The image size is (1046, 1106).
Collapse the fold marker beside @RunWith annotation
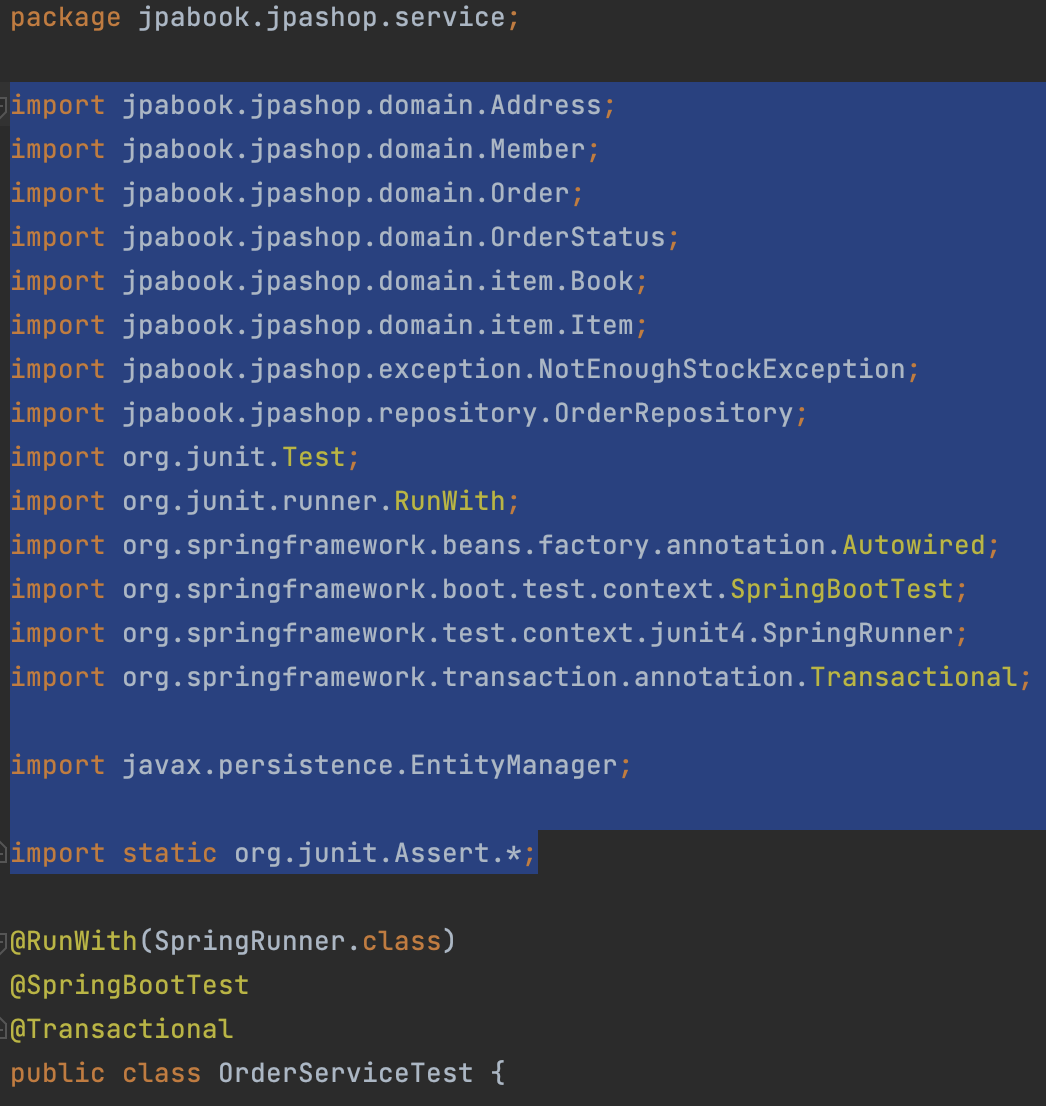[x=4, y=941]
